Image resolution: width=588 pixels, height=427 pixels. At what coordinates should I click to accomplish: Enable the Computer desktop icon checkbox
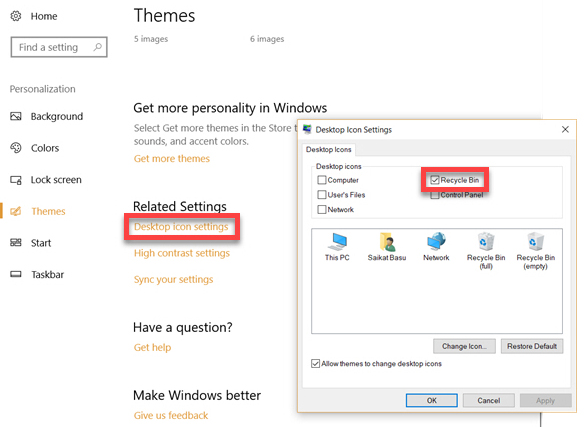click(x=322, y=180)
